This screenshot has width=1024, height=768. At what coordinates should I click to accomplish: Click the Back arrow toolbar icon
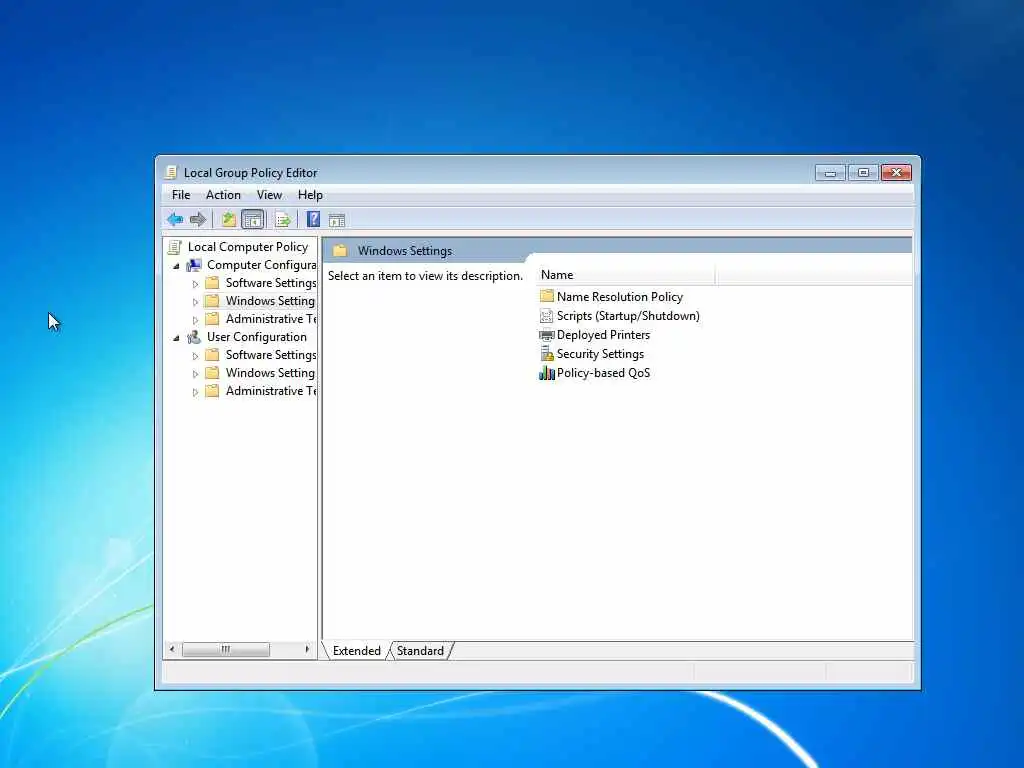click(x=174, y=220)
